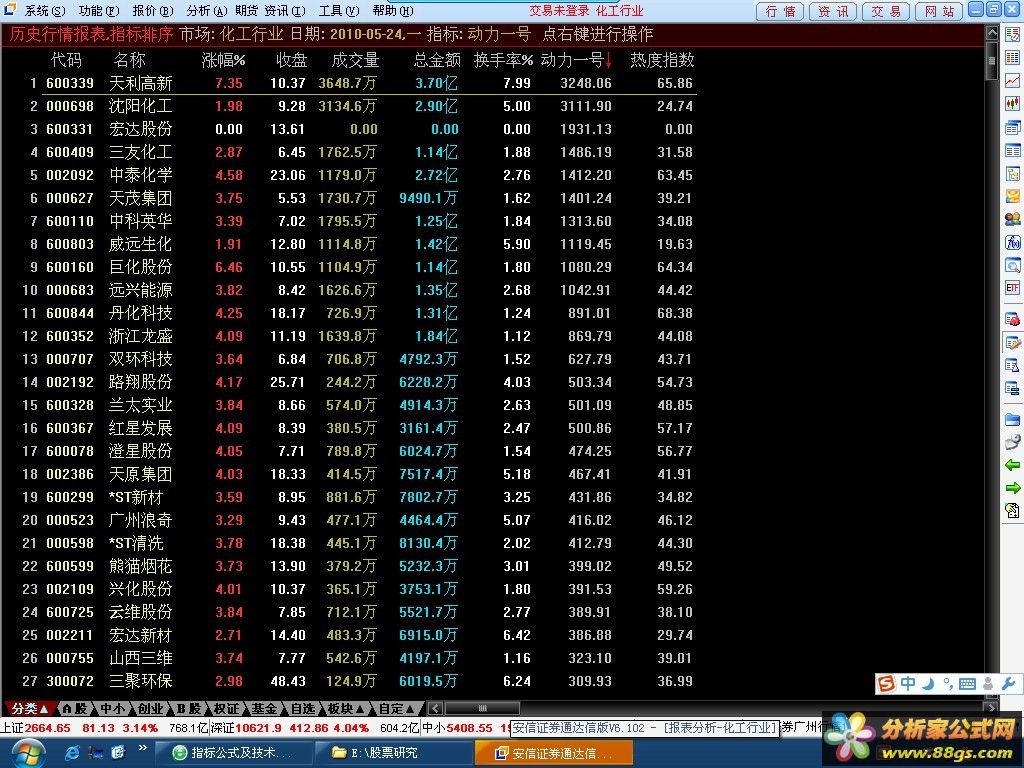The image size is (1024, 768).
Task: Open the two-people users sidebar icon
Action: (1013, 219)
